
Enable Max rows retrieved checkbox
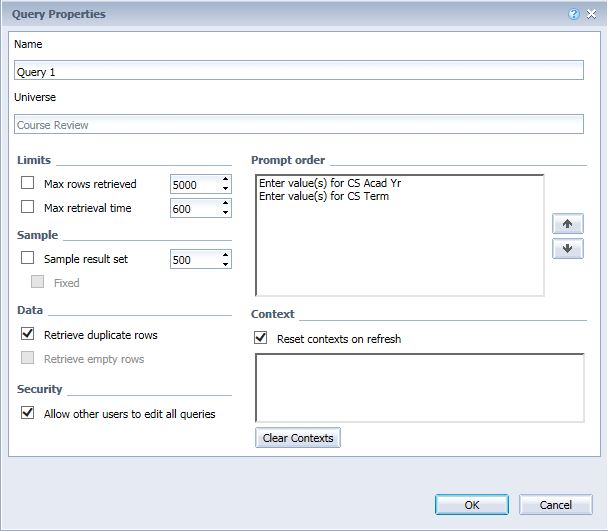[x=28, y=183]
